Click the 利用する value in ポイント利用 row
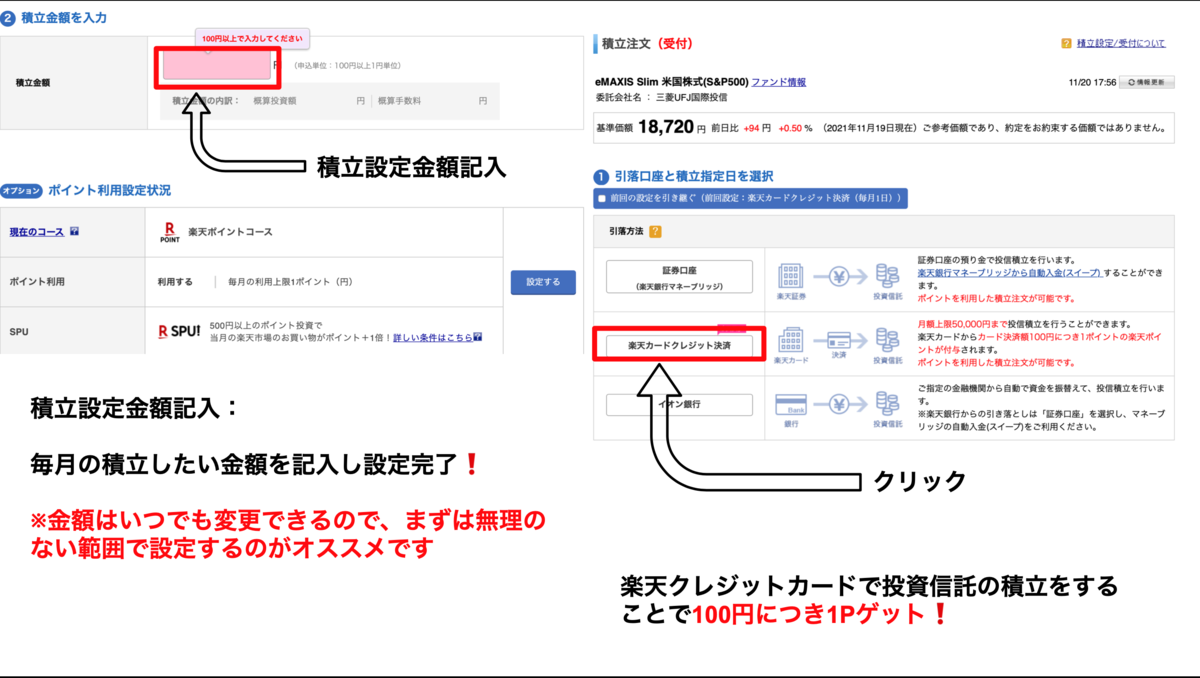This screenshot has height=678, width=1200. click(175, 282)
